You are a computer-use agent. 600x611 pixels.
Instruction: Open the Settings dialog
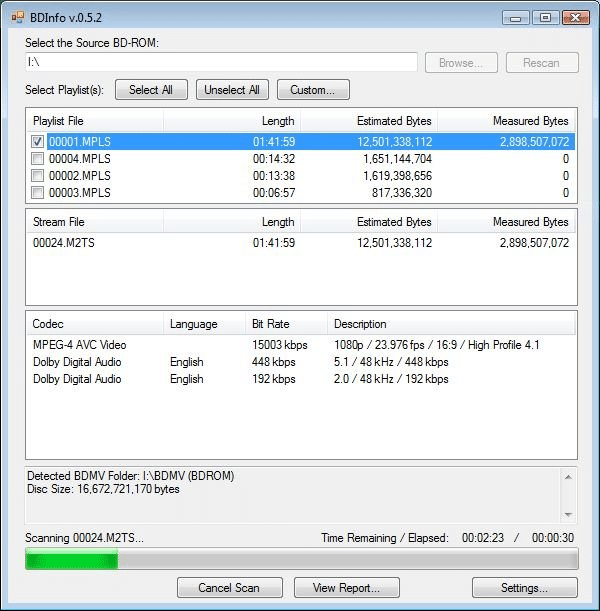coord(525,587)
